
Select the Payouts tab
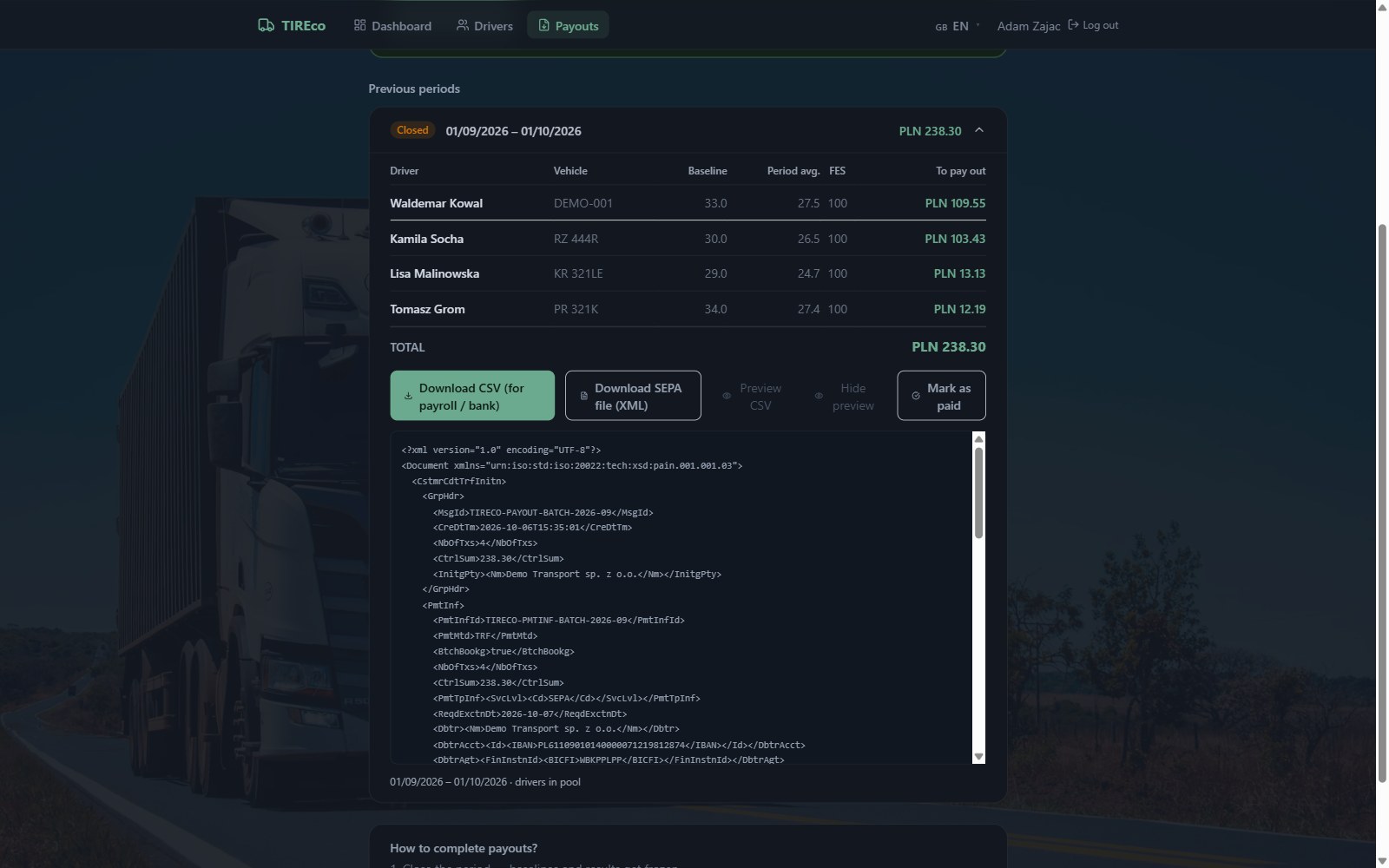click(568, 26)
